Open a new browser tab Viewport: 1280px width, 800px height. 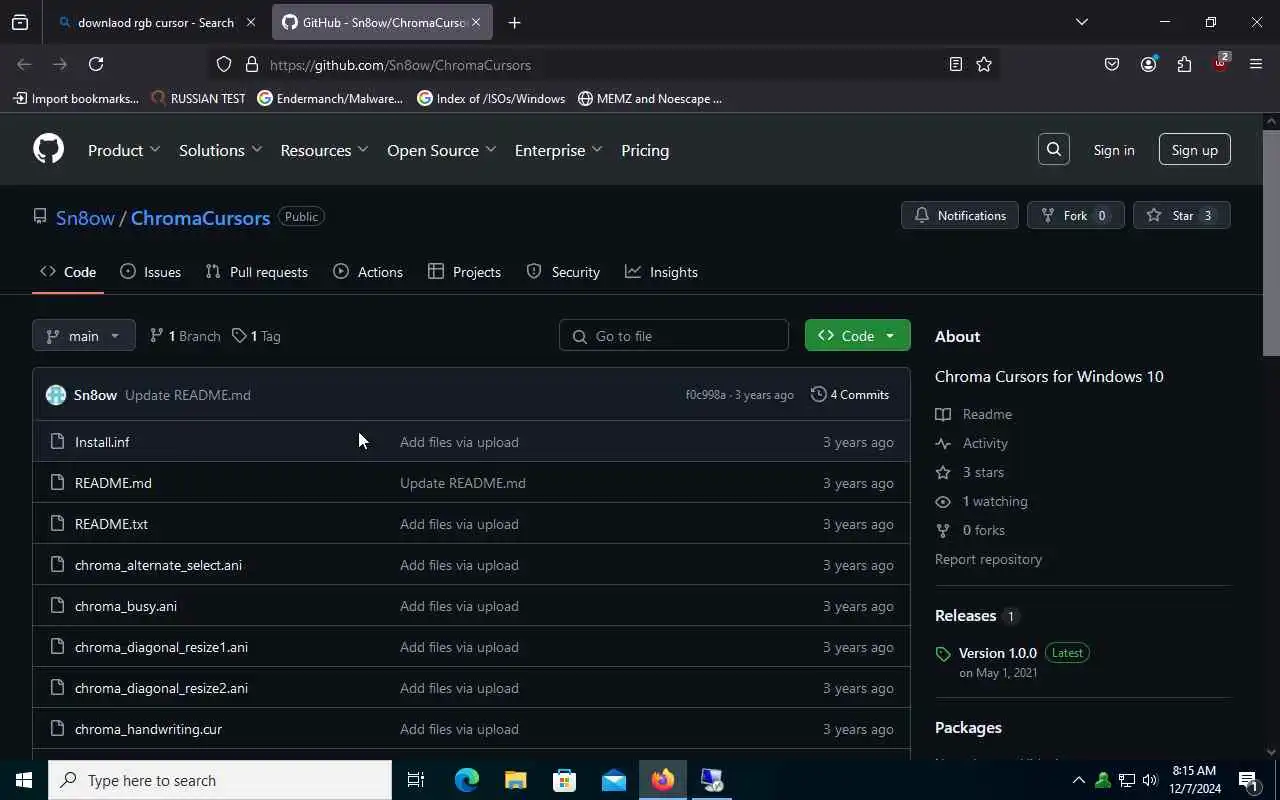[x=514, y=22]
